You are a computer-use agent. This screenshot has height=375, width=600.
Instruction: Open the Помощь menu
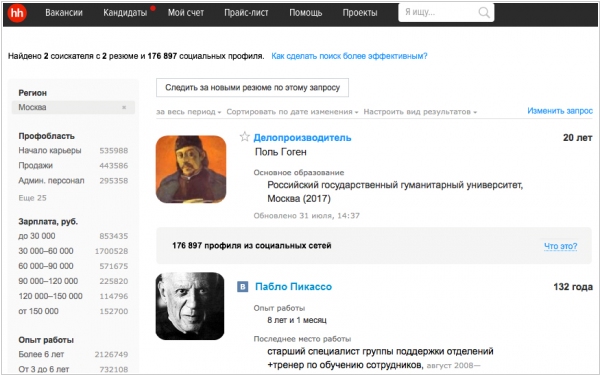305,13
